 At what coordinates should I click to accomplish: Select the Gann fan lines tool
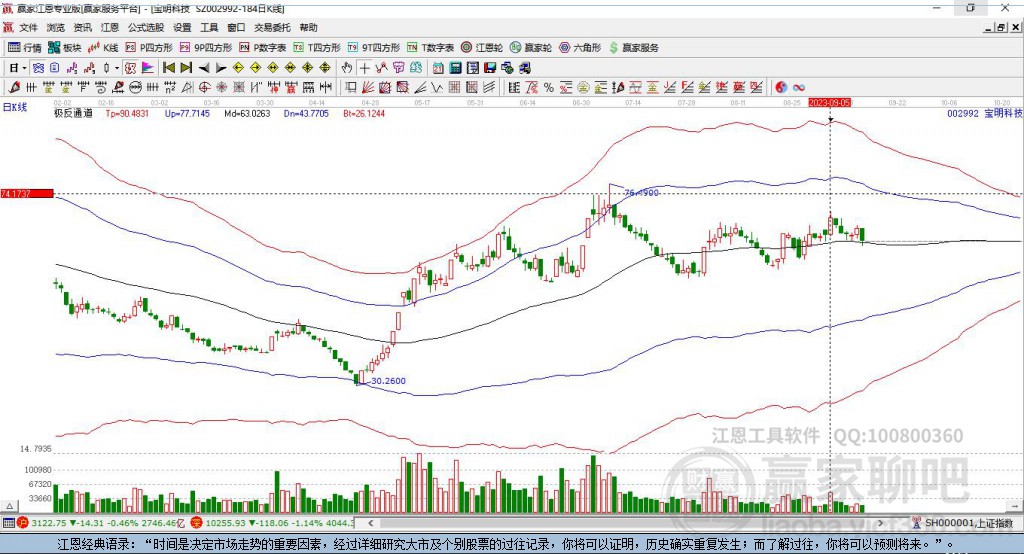pos(368,87)
